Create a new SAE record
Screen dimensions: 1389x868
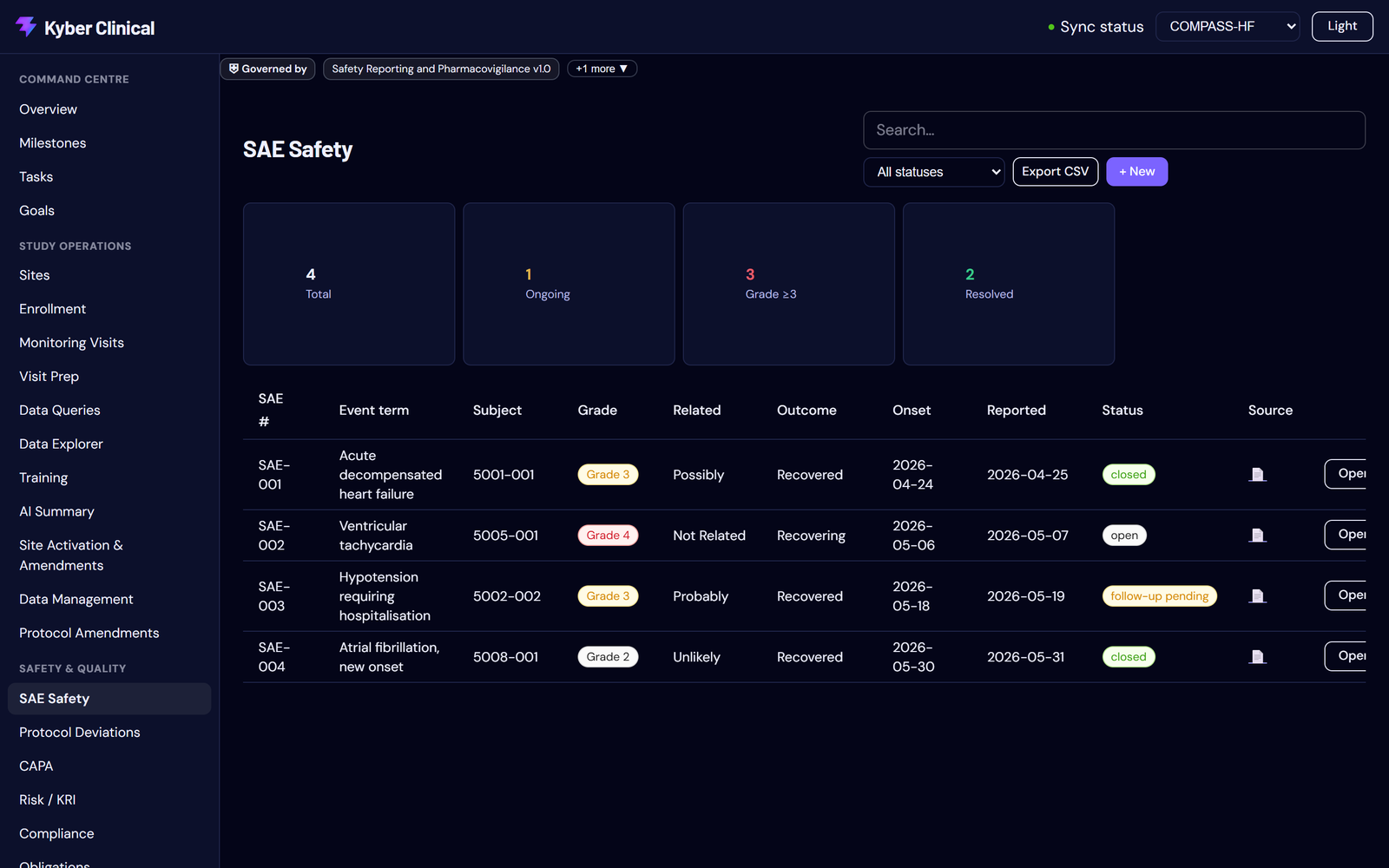(1136, 172)
